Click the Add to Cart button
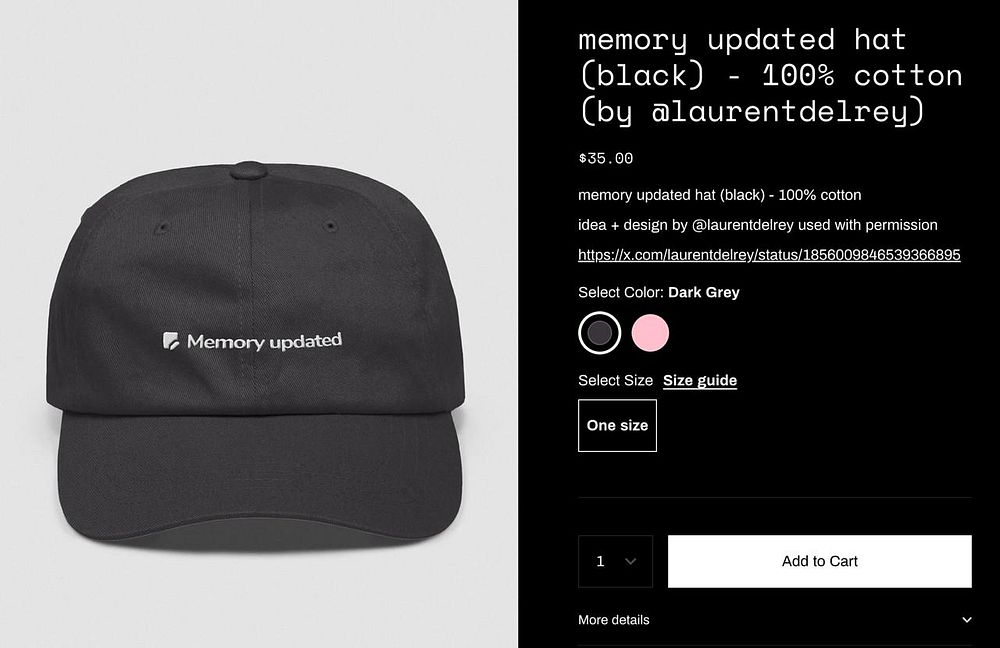 [x=820, y=561]
